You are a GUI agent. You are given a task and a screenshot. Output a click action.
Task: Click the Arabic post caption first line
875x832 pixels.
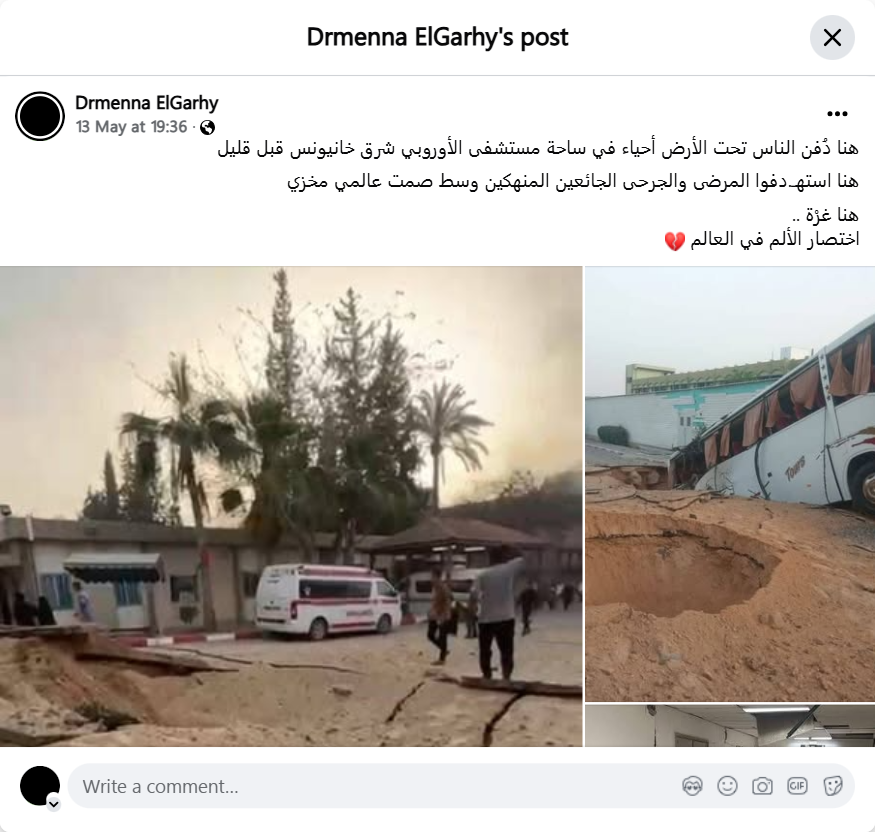(x=538, y=148)
